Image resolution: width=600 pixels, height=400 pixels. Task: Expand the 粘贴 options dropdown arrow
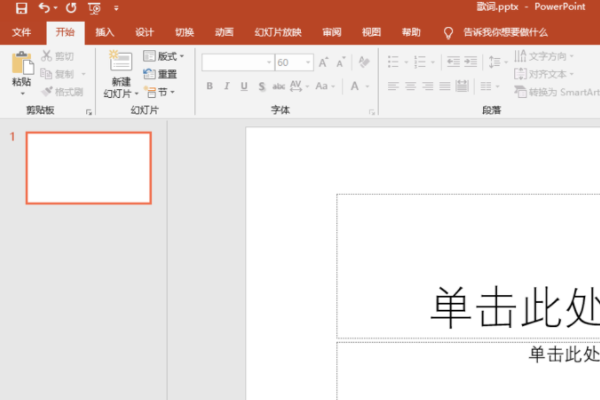pyautogui.click(x=22, y=93)
